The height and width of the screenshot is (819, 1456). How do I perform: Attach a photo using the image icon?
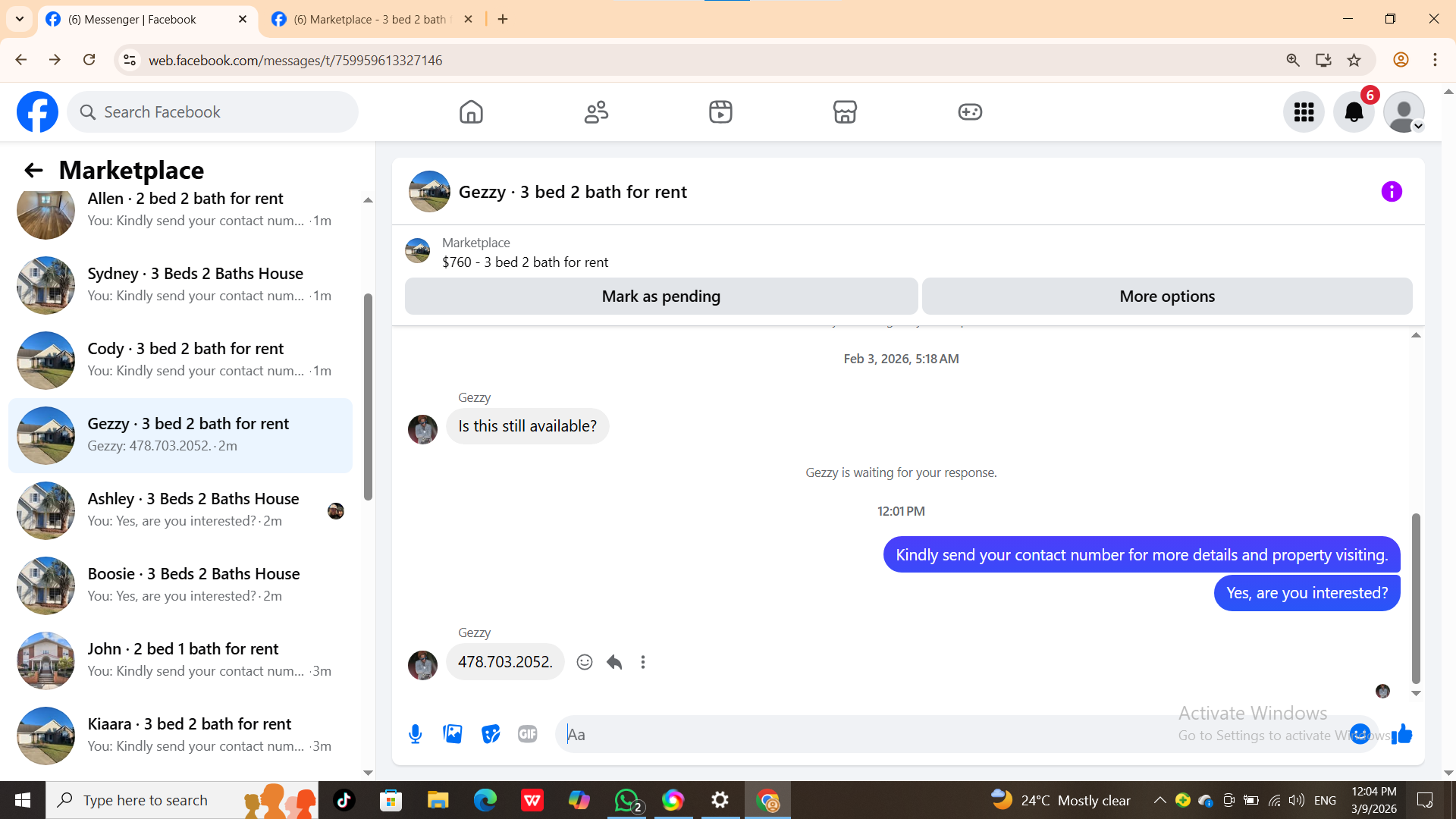point(453,734)
